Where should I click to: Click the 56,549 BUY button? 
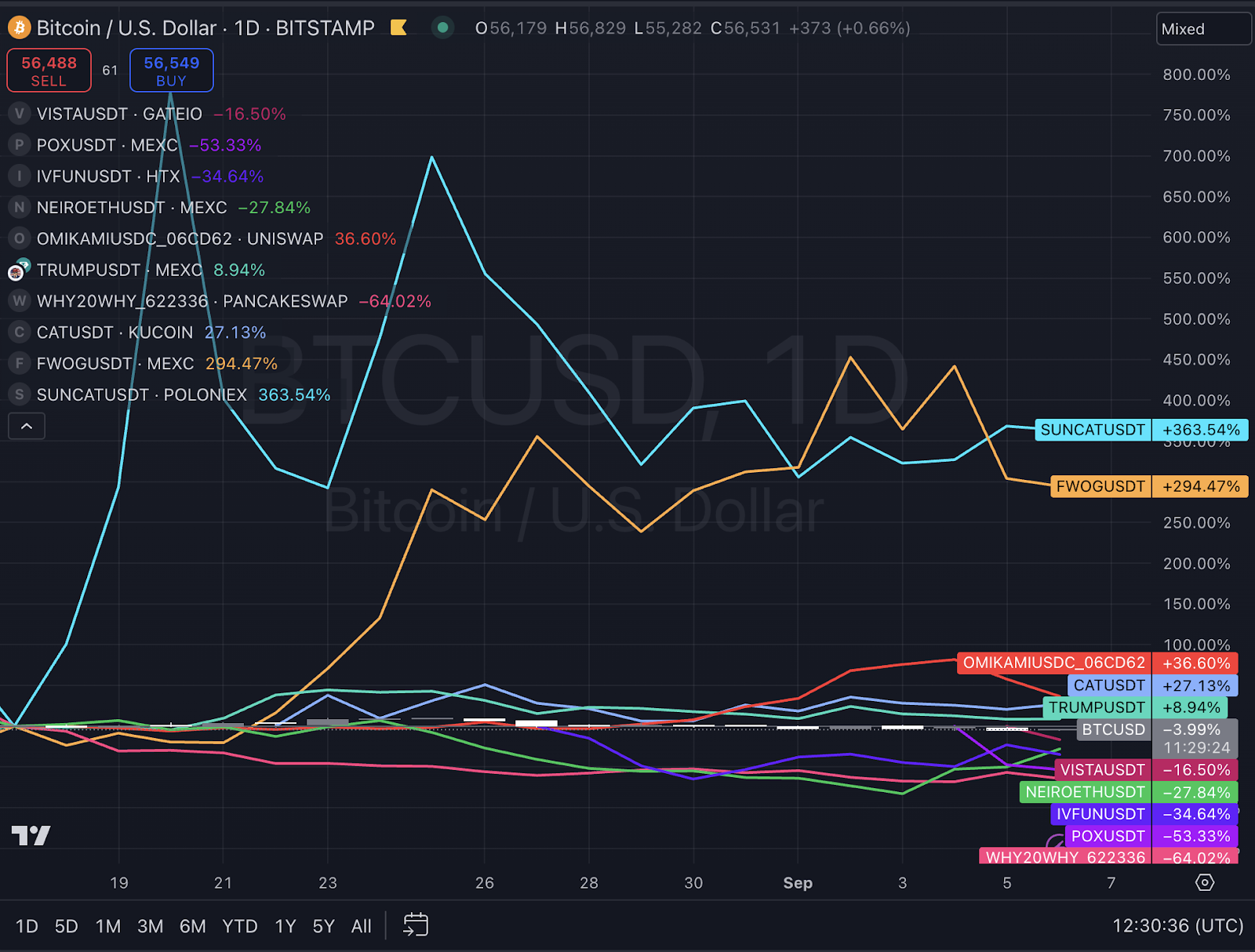tap(171, 71)
